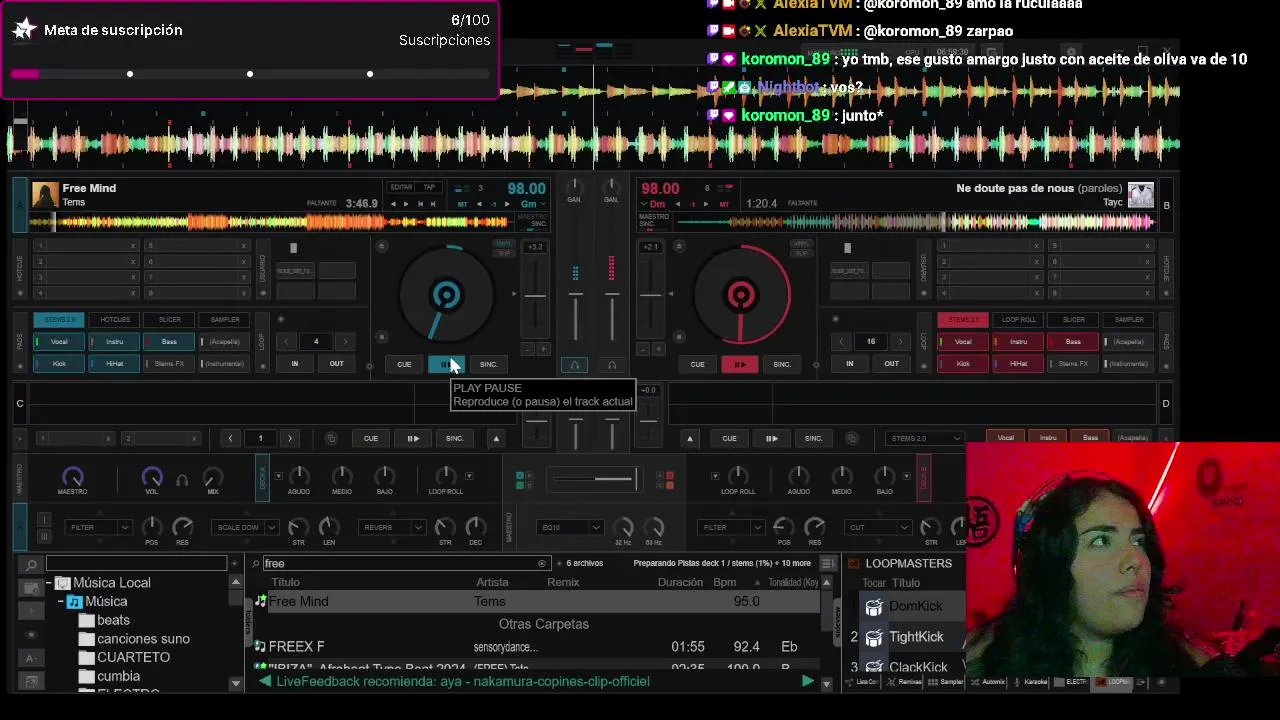
Task: Click deck A loop double right arrow
Action: 345,342
